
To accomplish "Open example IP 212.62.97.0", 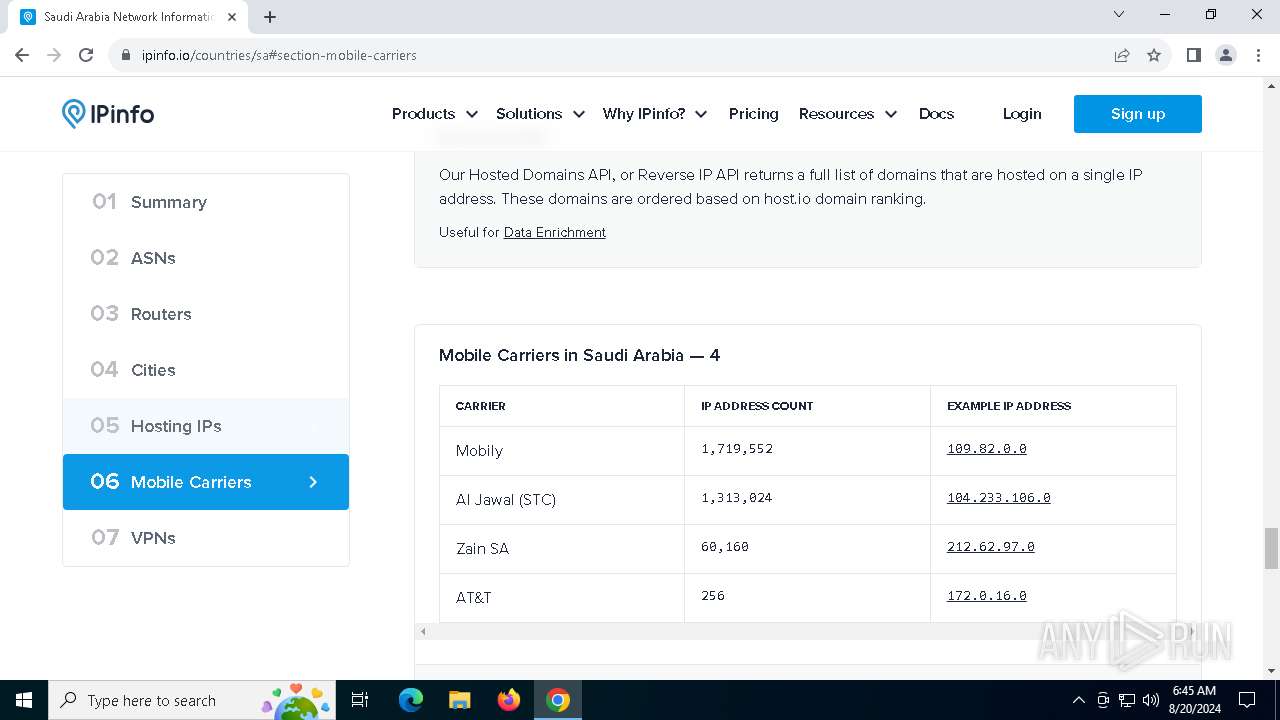I will click(x=990, y=547).
